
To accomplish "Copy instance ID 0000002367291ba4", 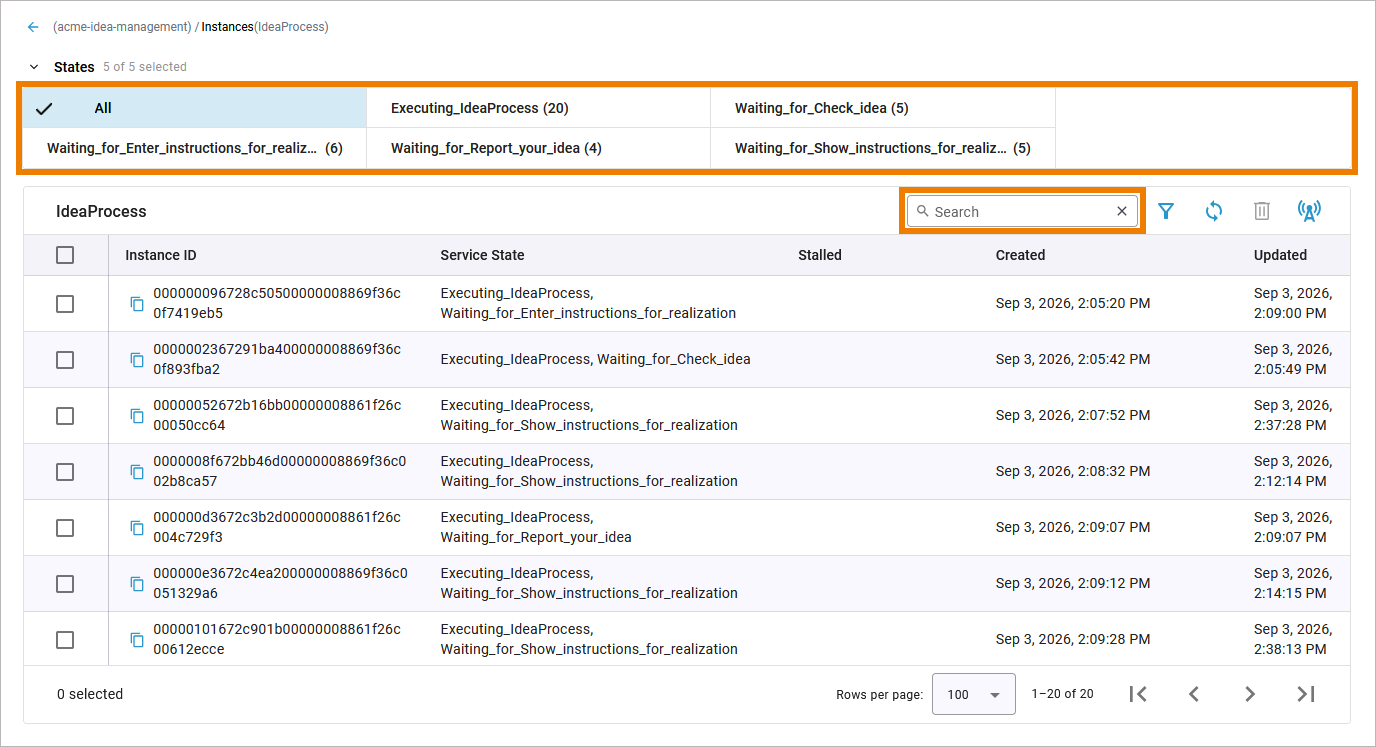I will 137,359.
